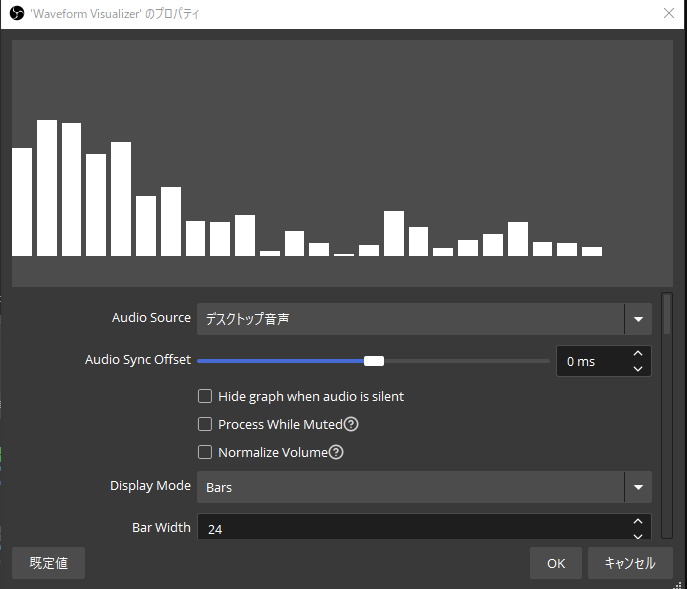The width and height of the screenshot is (687, 589).
Task: Toggle the Process While Muted checkbox
Action: coord(205,424)
